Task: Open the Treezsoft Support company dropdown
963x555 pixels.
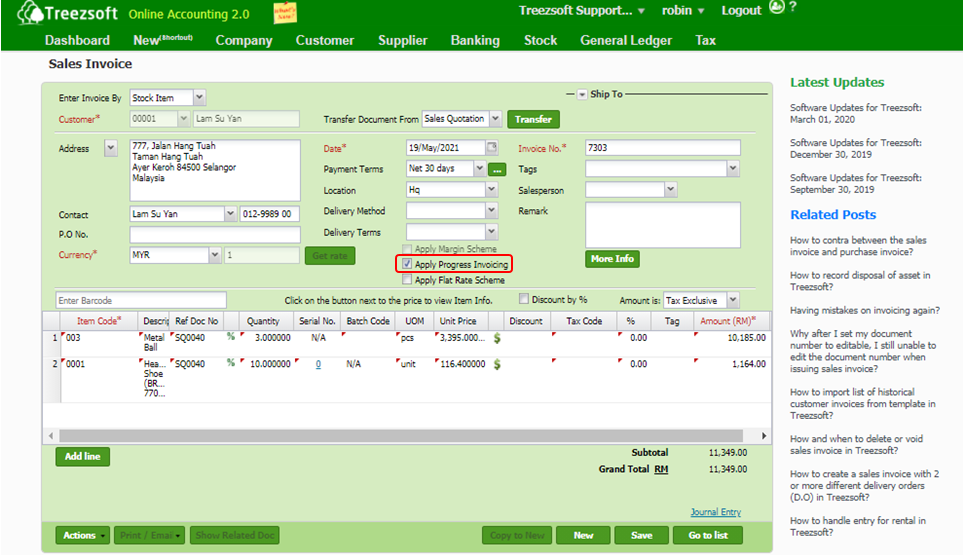Action: 582,10
